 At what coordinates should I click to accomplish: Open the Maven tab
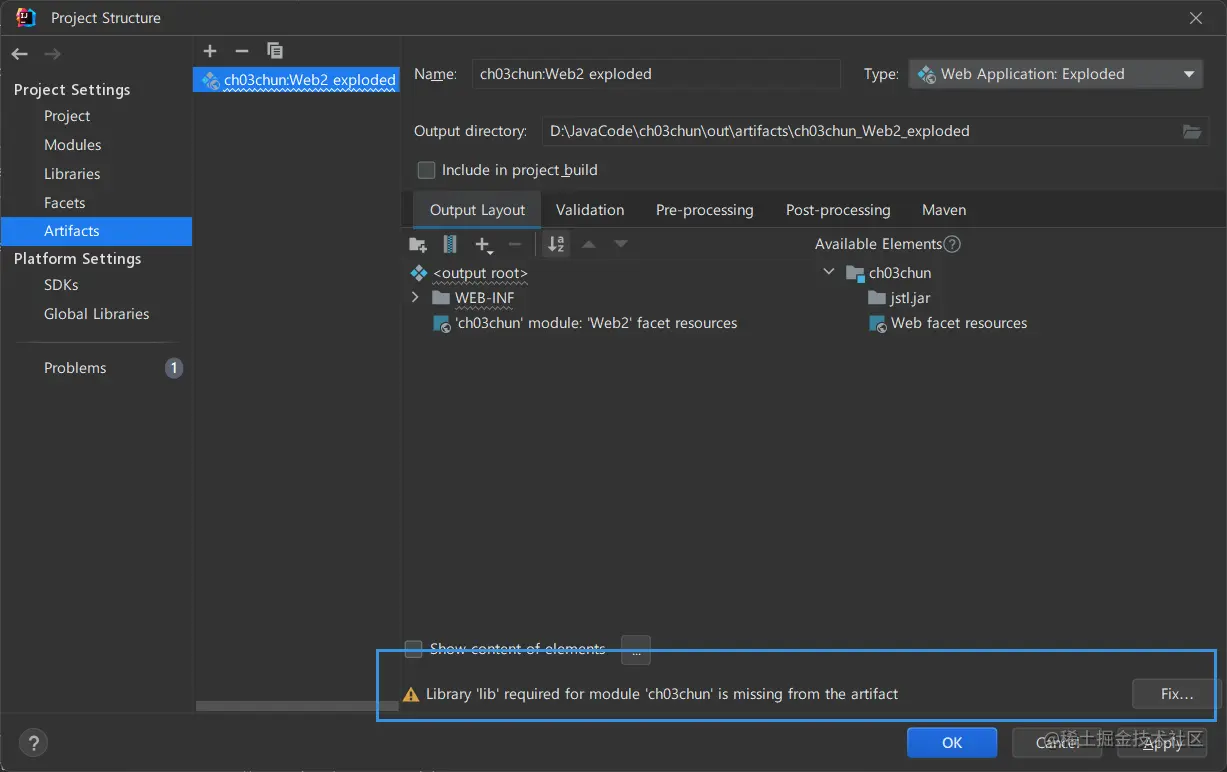coord(944,210)
